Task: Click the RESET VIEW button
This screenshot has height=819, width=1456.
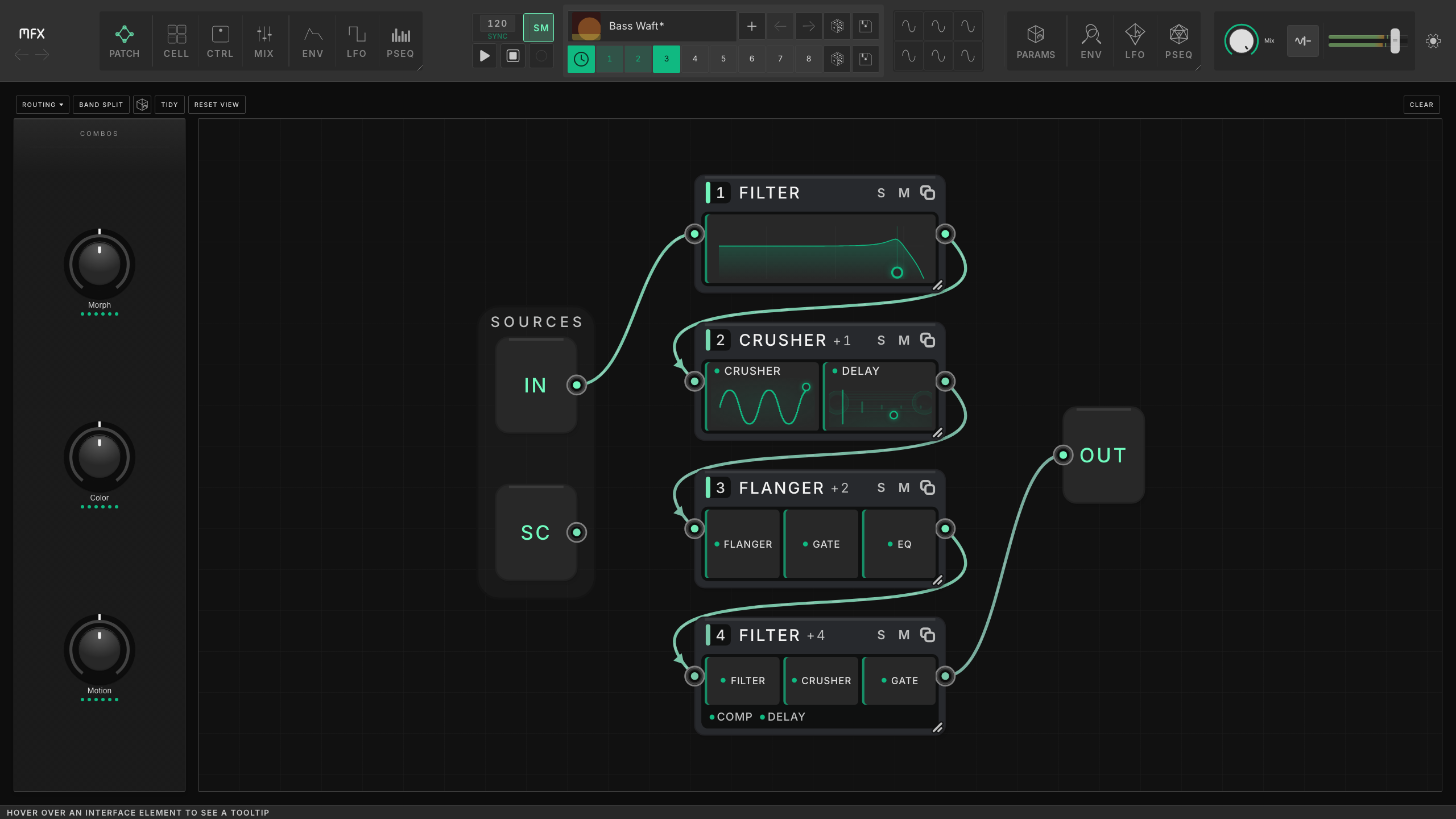Action: click(x=217, y=105)
